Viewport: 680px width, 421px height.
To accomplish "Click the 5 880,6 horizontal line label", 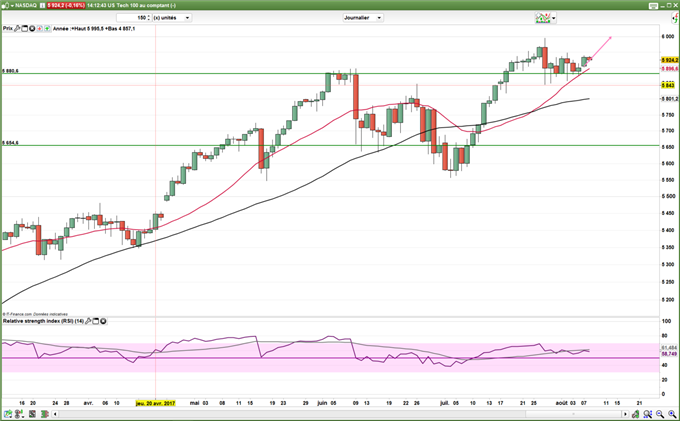I will click(10, 71).
